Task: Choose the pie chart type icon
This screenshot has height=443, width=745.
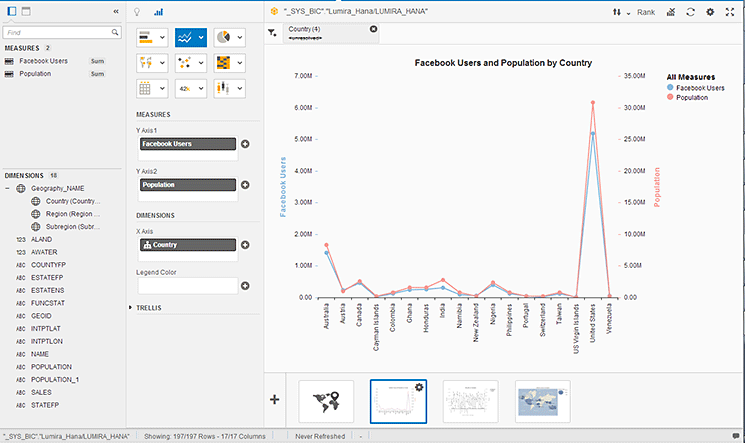Action: point(221,37)
